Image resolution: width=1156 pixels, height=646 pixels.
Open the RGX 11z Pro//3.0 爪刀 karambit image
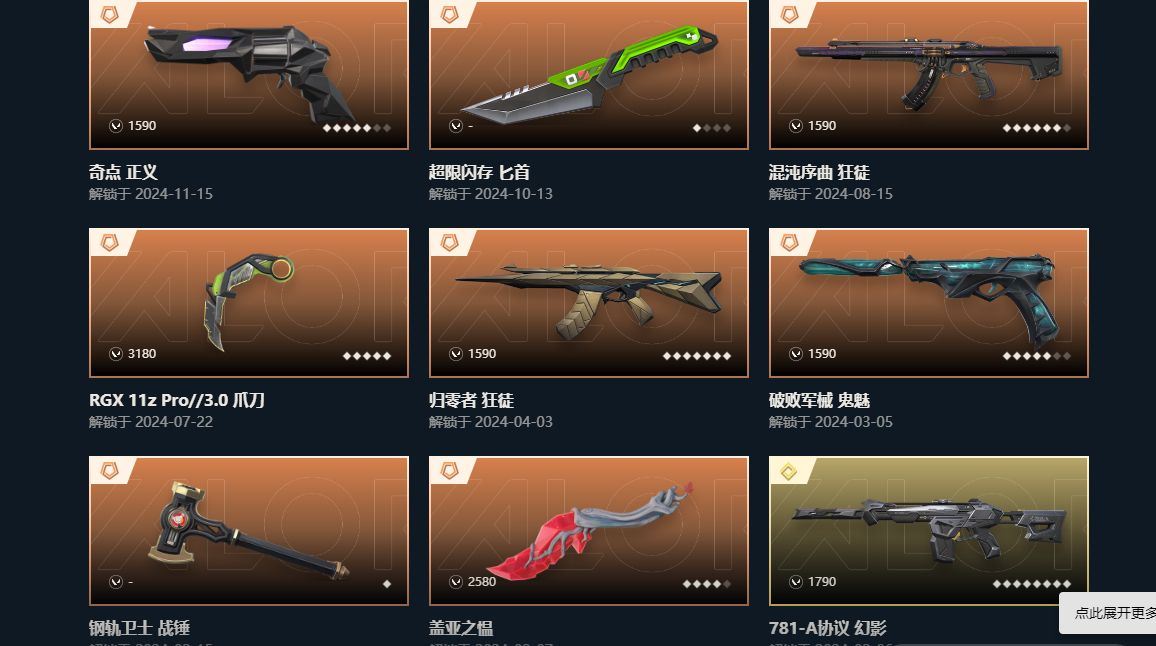pyautogui.click(x=248, y=301)
